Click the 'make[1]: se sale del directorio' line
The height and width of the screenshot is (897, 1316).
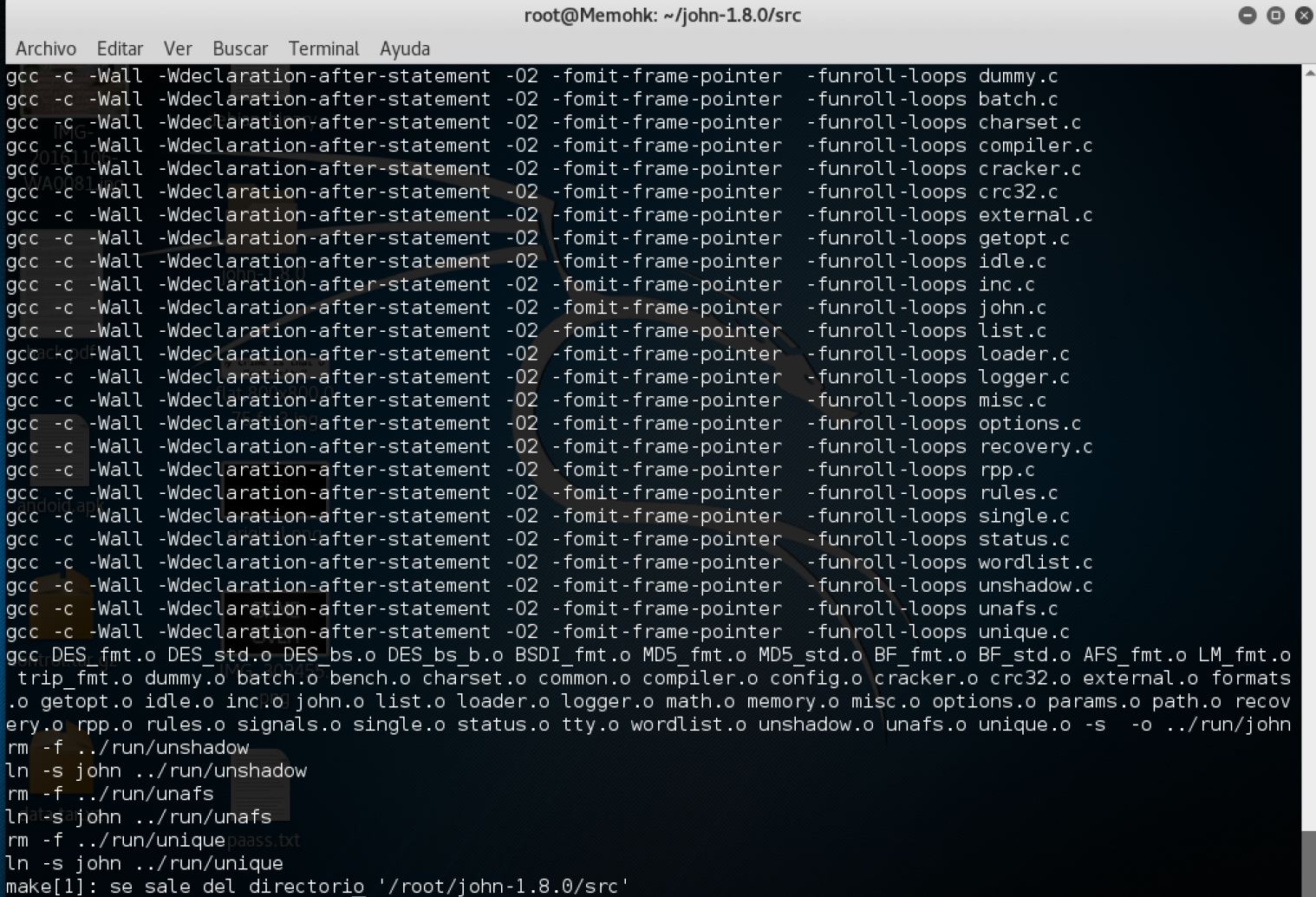pos(316,886)
